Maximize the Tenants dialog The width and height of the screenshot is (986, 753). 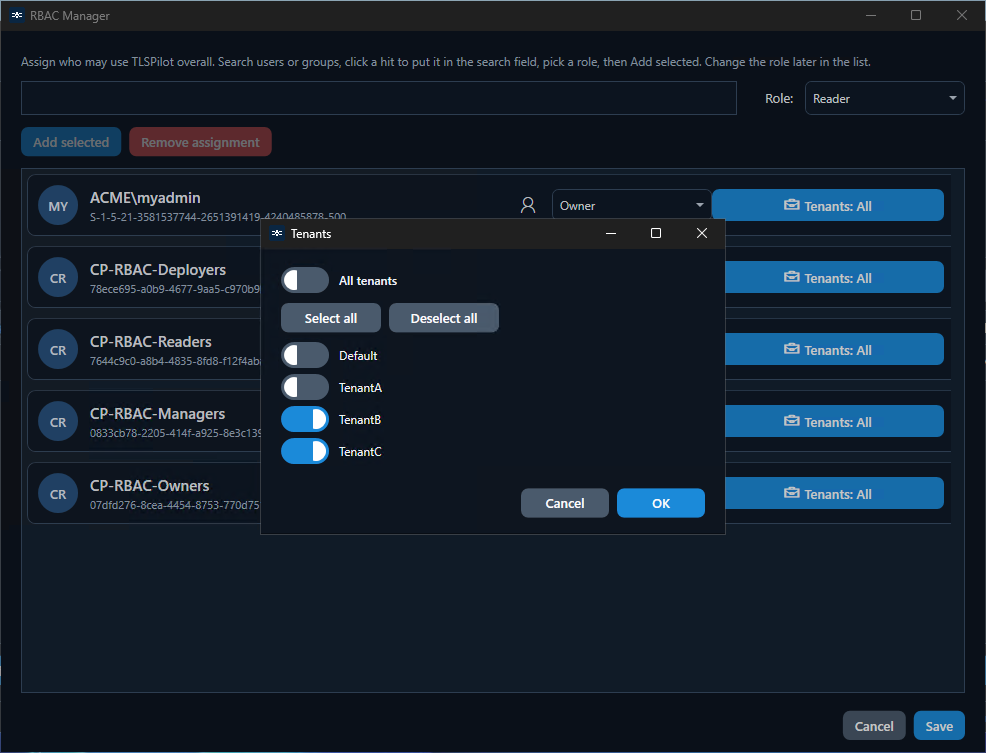[656, 233]
